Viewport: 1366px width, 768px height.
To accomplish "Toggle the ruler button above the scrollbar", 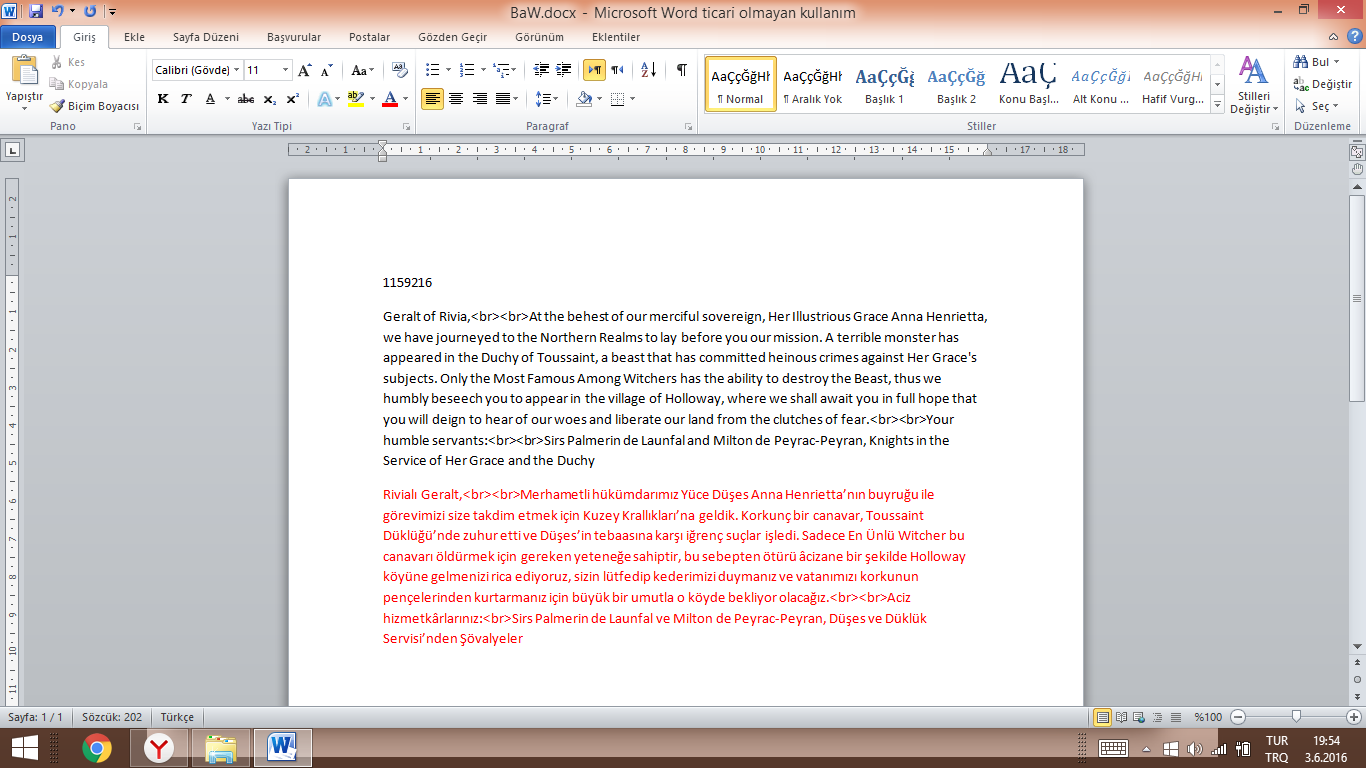I will coord(1357,153).
